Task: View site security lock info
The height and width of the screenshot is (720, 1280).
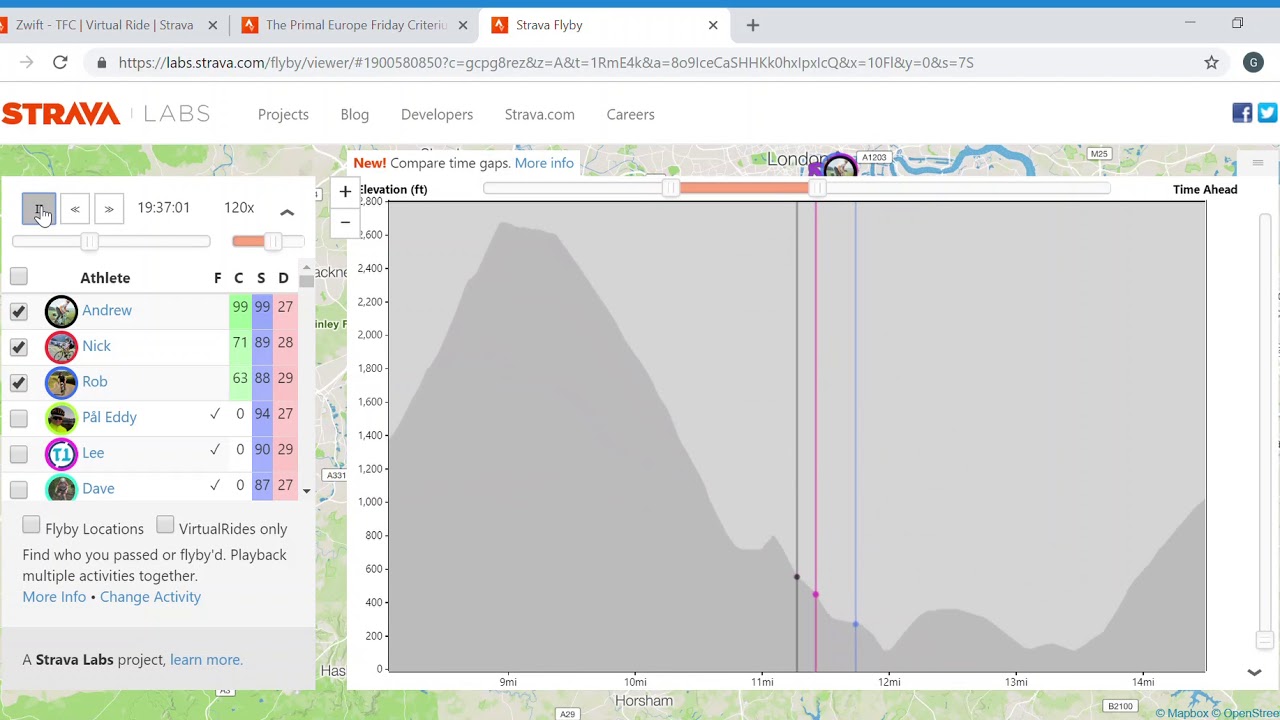Action: coord(101,63)
